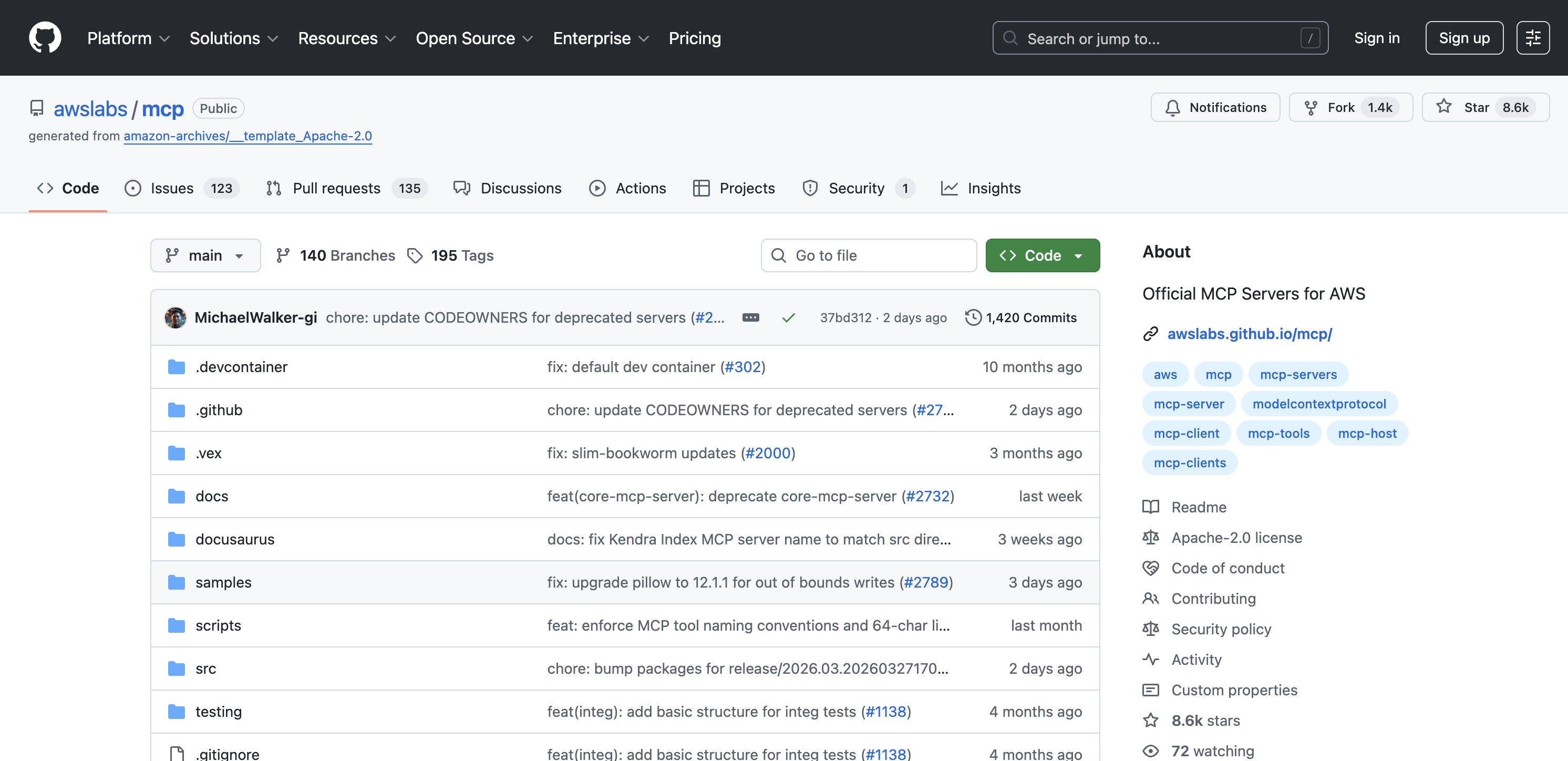This screenshot has height=761, width=1568.
Task: Open pull request #2000 link
Action: click(x=768, y=453)
